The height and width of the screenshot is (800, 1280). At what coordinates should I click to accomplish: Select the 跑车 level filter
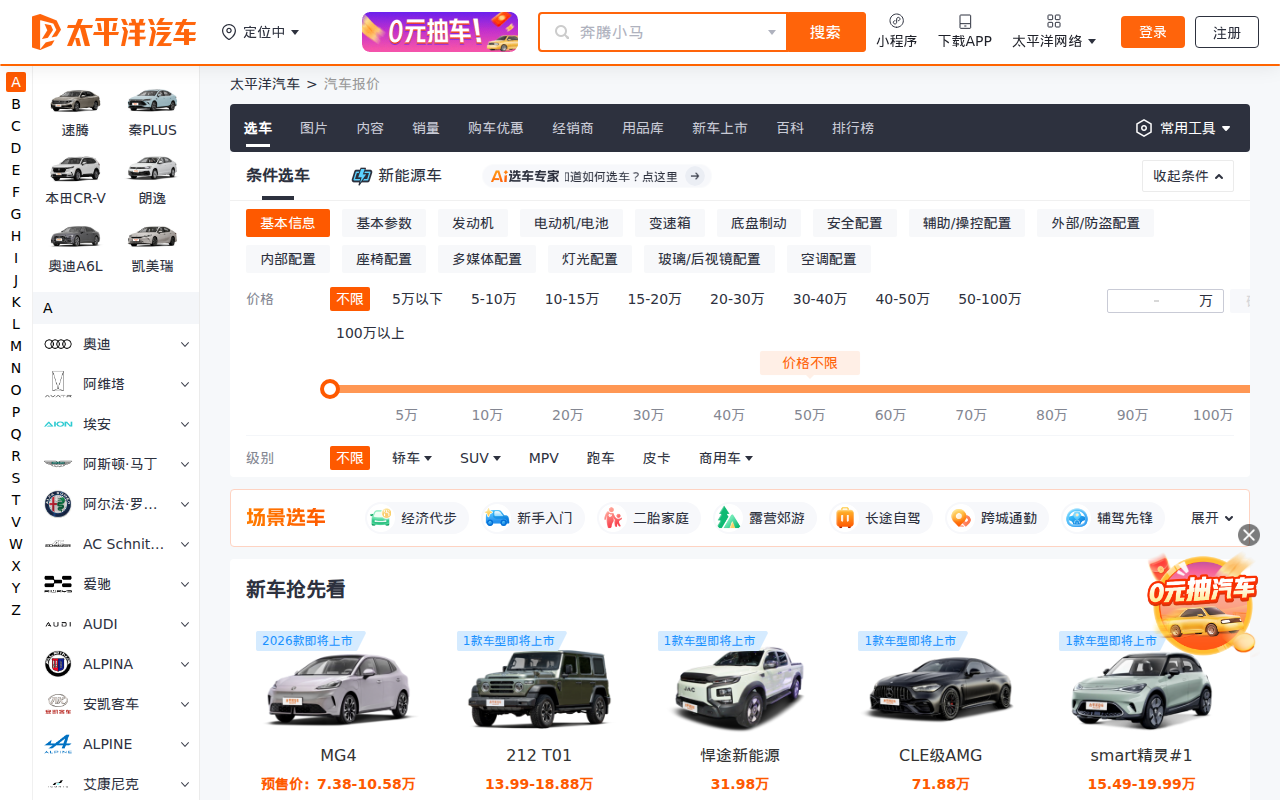coord(600,458)
